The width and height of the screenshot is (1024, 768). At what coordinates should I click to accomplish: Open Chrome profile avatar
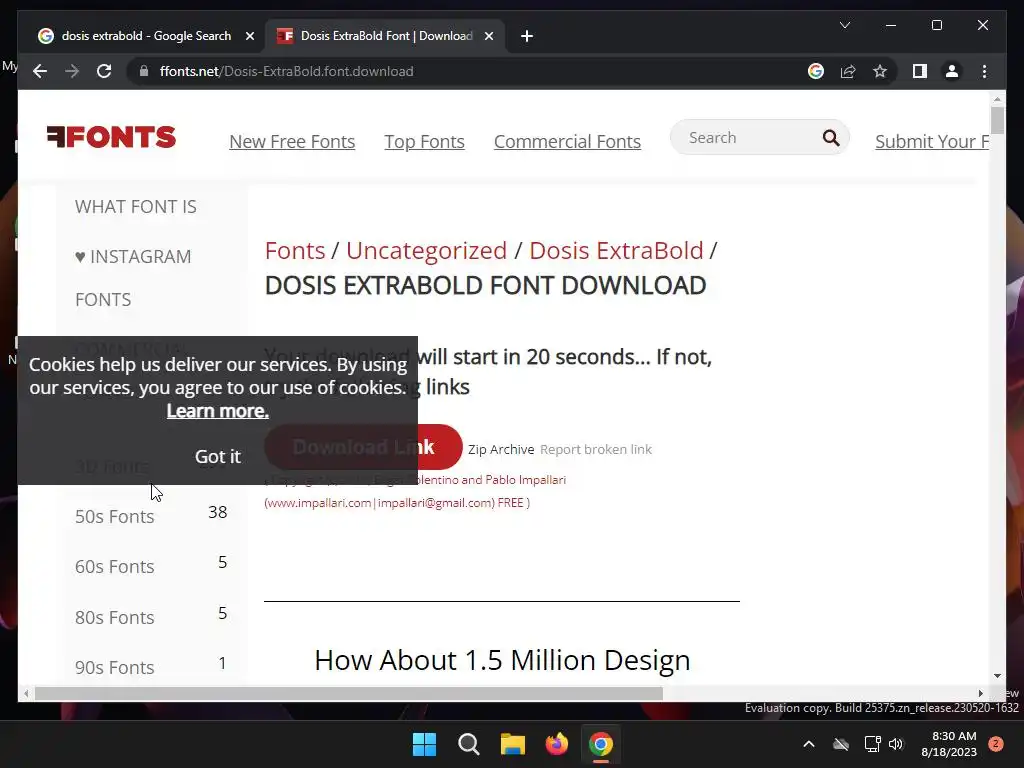pos(952,71)
